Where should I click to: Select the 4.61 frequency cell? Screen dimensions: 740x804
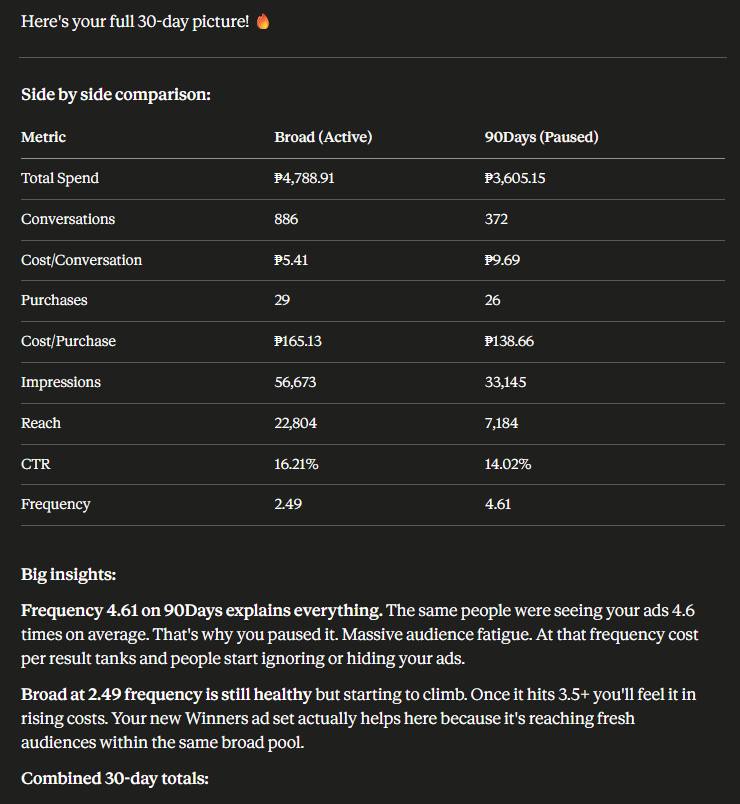click(498, 504)
